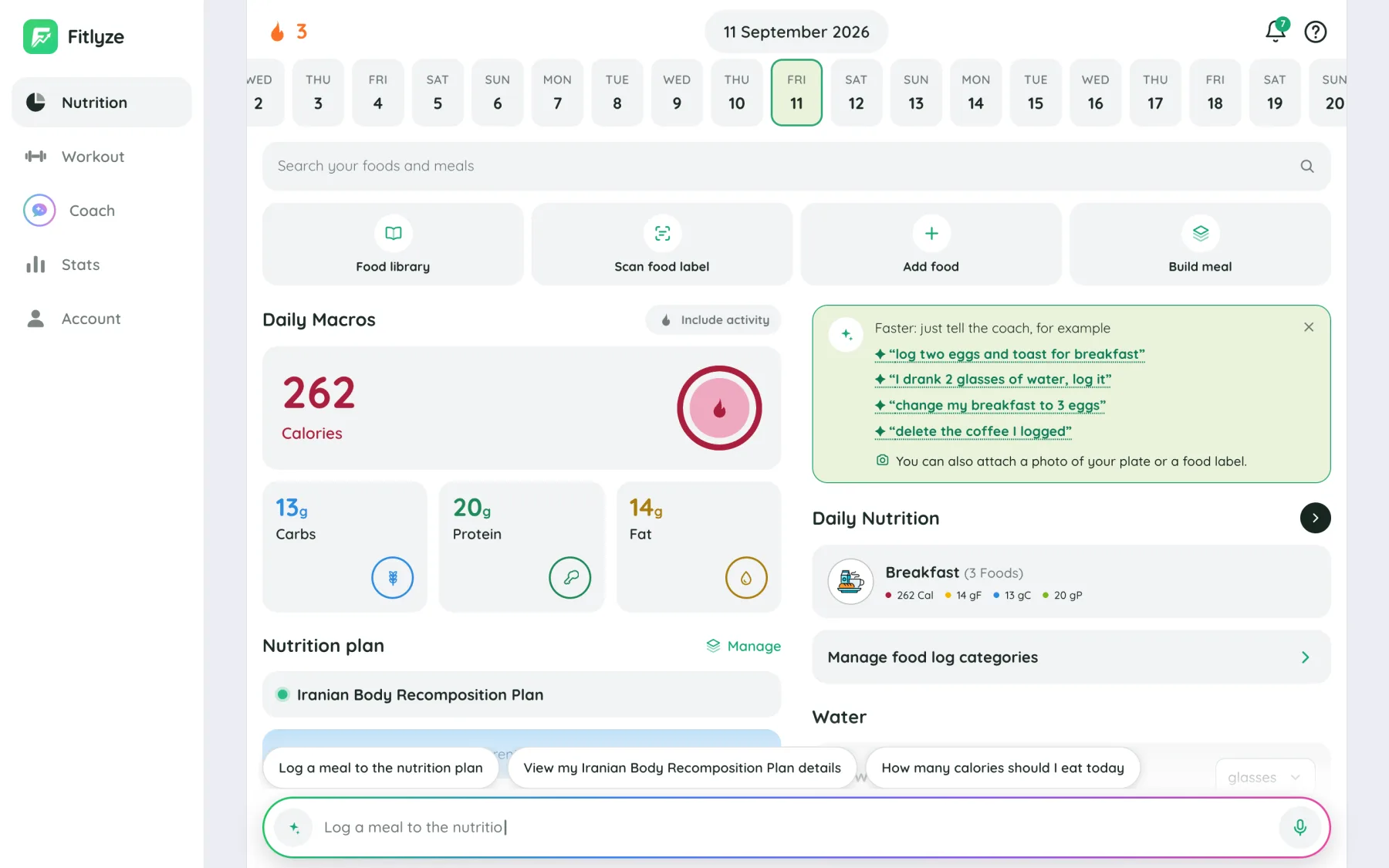This screenshot has height=868, width=1389.
Task: Choose "How many calories should I eat today"
Action: (1002, 768)
